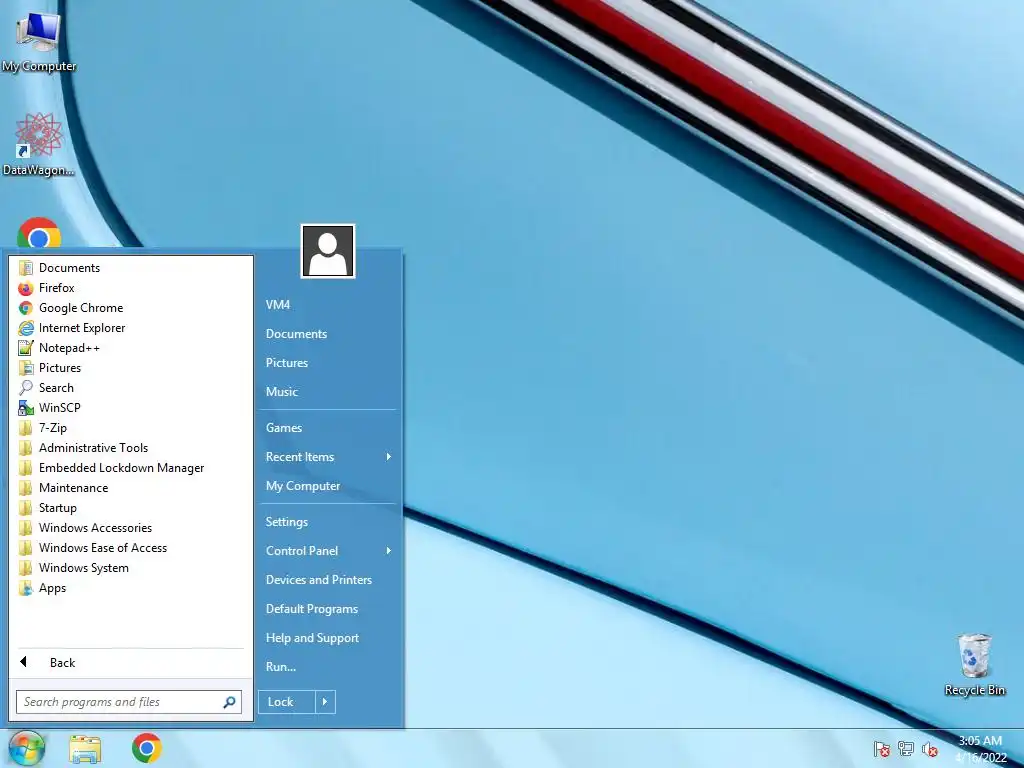Open File Explorer from the taskbar
This screenshot has width=1024, height=768.
coord(86,748)
